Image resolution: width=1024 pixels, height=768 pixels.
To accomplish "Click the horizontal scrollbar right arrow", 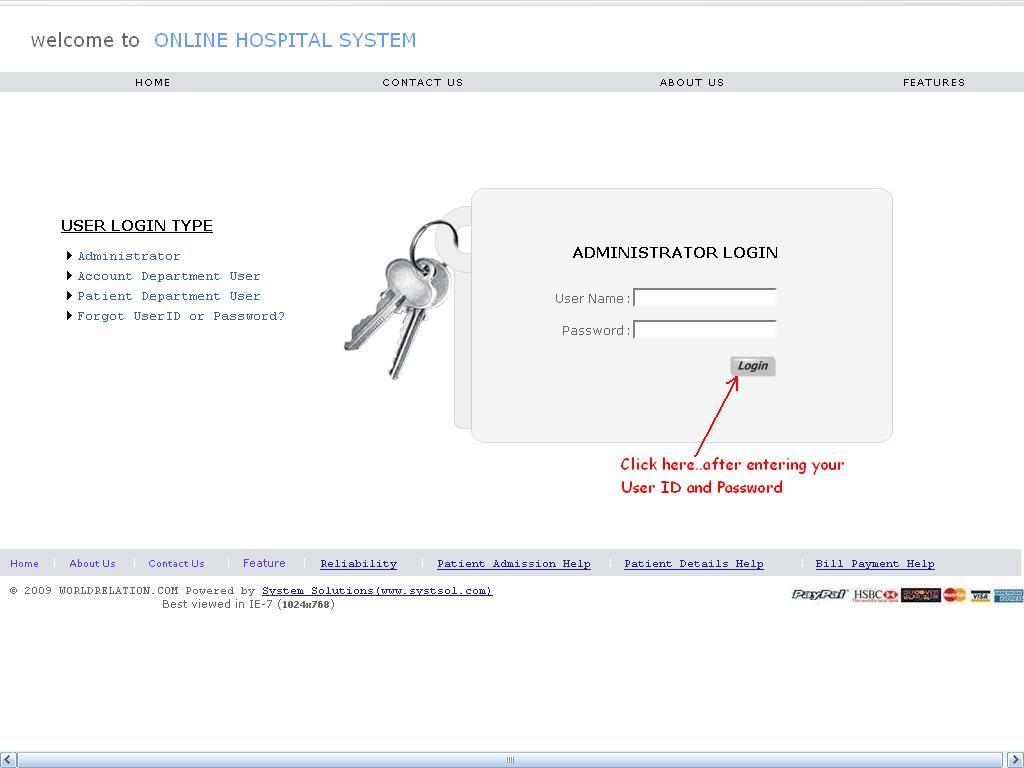I will tap(1014, 760).
